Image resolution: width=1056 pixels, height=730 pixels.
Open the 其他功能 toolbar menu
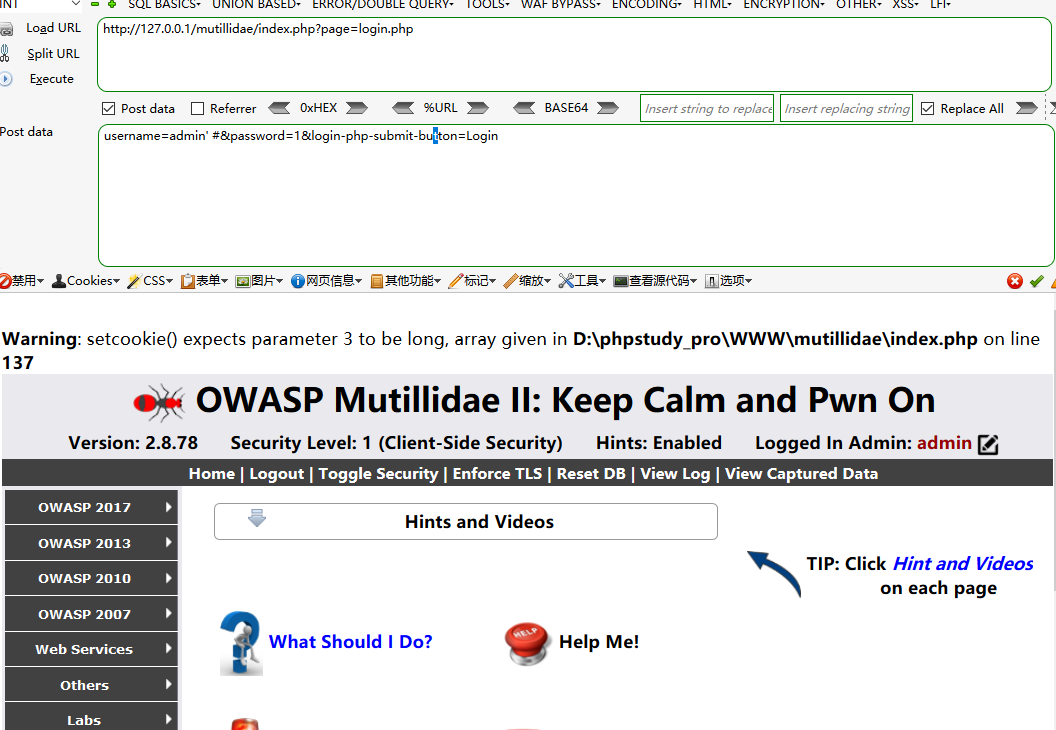pos(405,281)
